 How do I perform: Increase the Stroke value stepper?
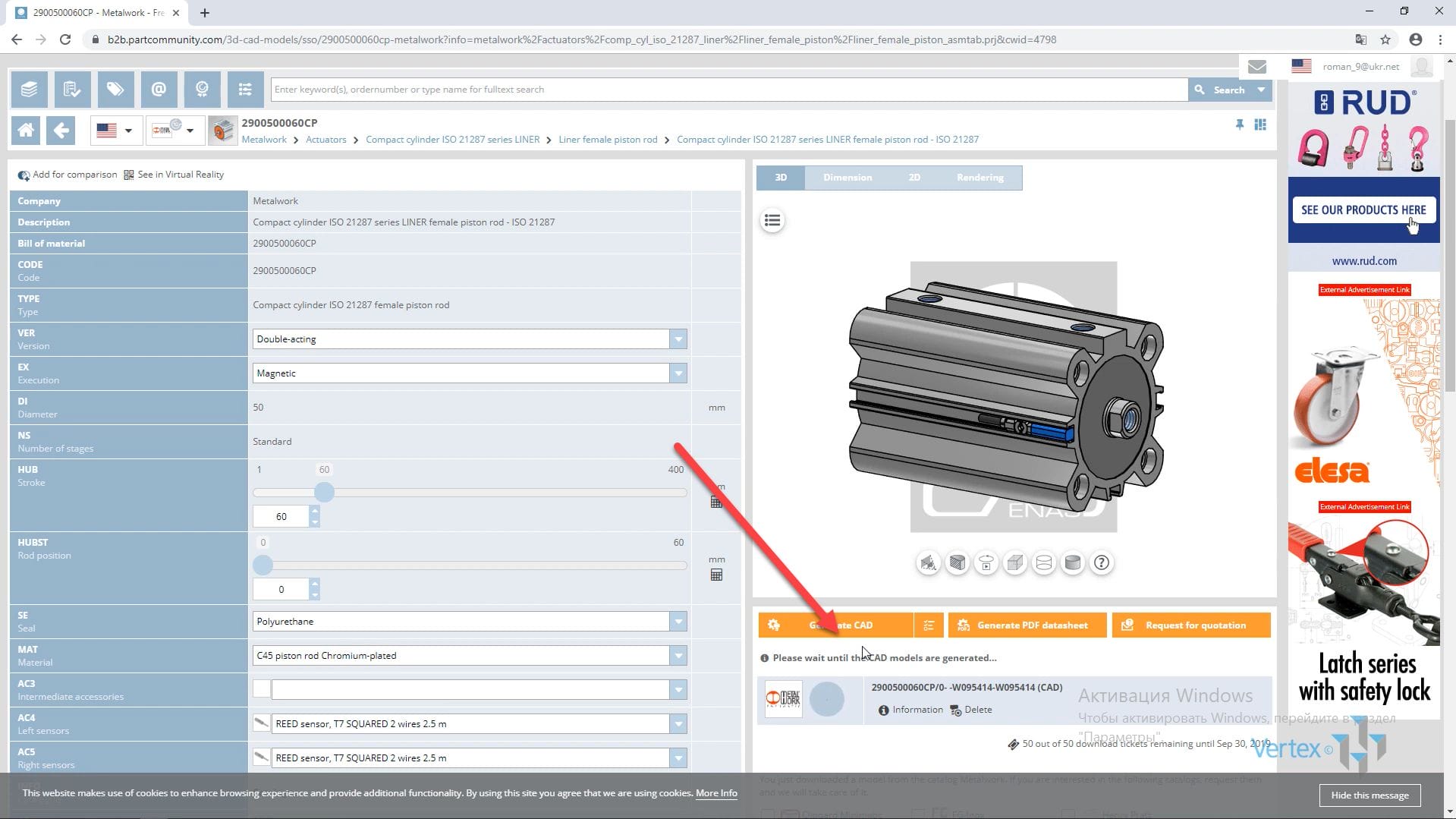315,512
